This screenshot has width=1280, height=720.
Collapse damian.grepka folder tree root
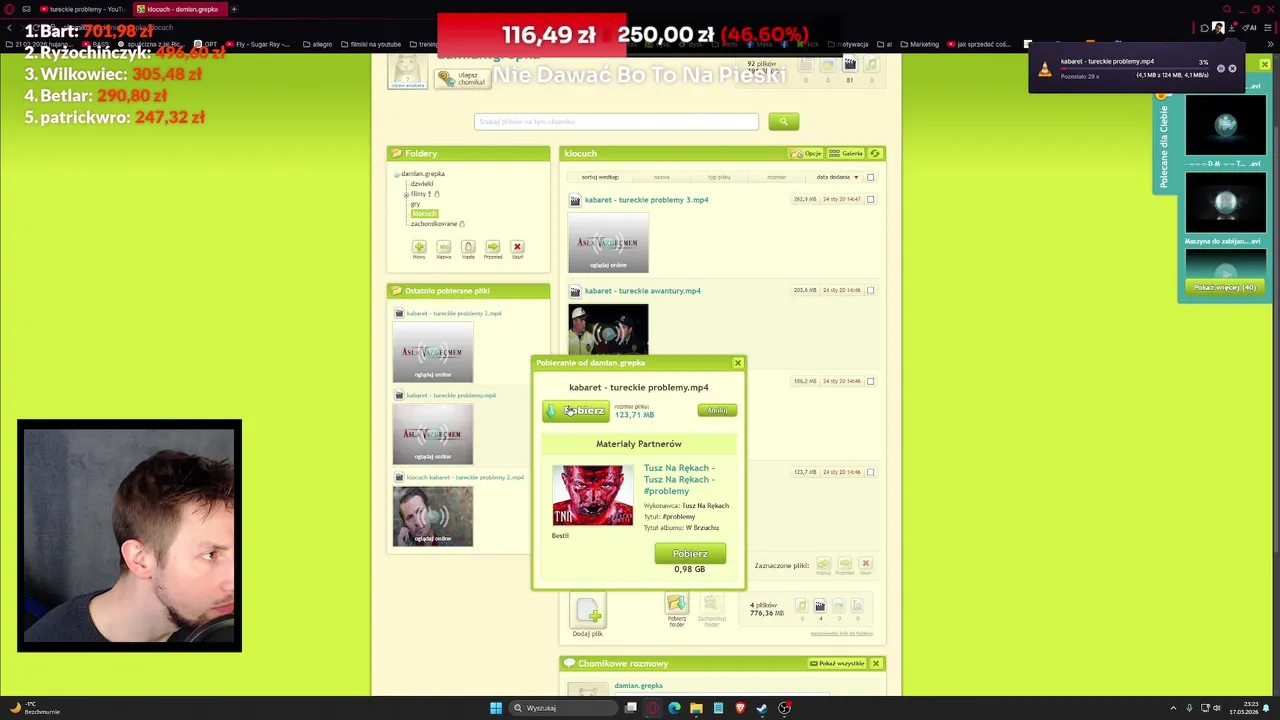click(397, 174)
